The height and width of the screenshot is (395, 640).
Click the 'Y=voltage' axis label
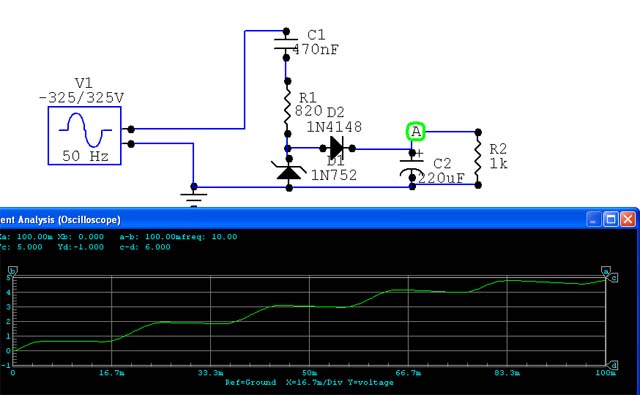coord(371,382)
